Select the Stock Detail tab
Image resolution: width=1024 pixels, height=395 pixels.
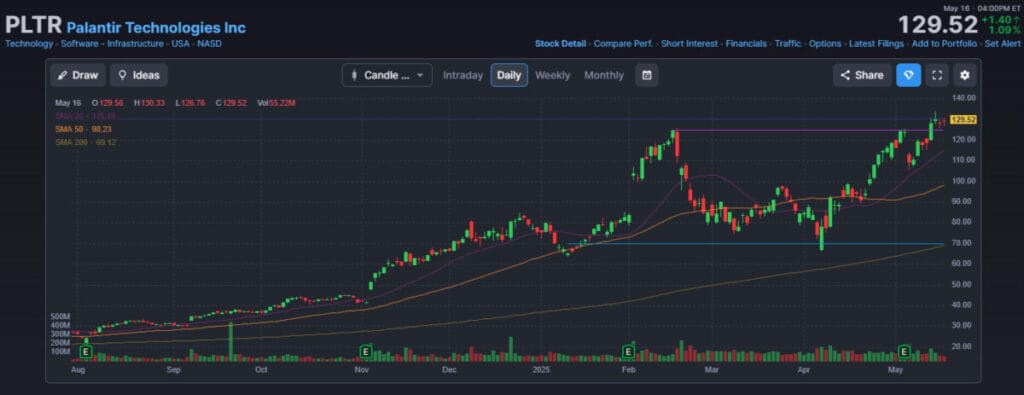[560, 44]
